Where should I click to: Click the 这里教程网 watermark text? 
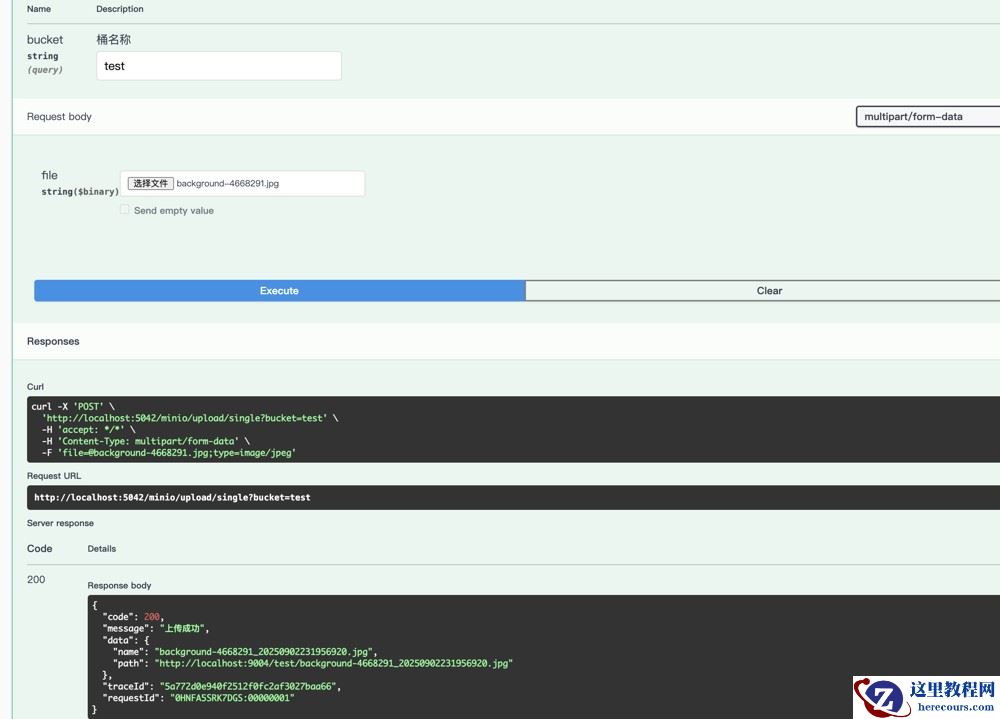[951, 690]
